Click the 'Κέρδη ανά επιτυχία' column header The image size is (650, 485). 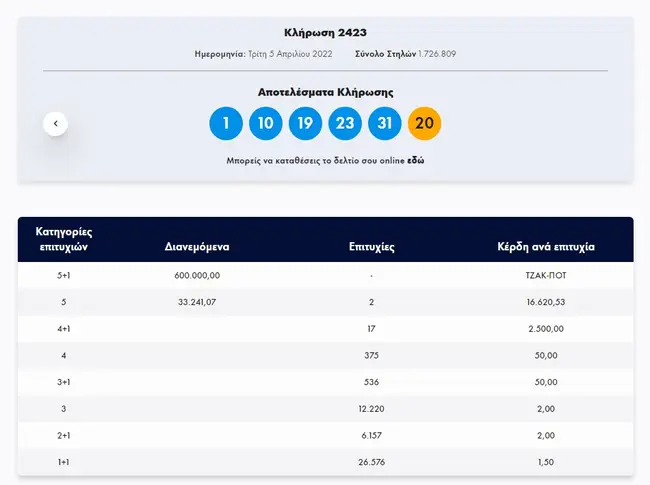546,244
